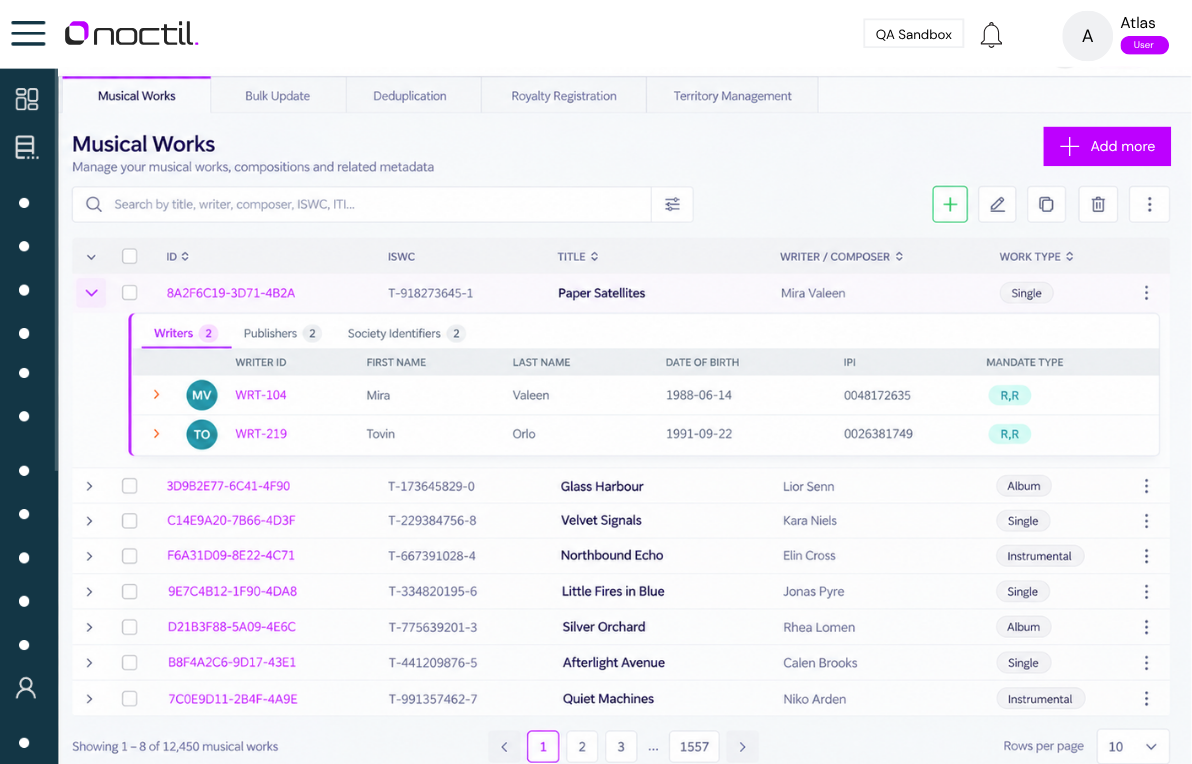The image size is (1192, 764).
Task: Select the Northbound Echo row checkbox
Action: pyautogui.click(x=129, y=556)
